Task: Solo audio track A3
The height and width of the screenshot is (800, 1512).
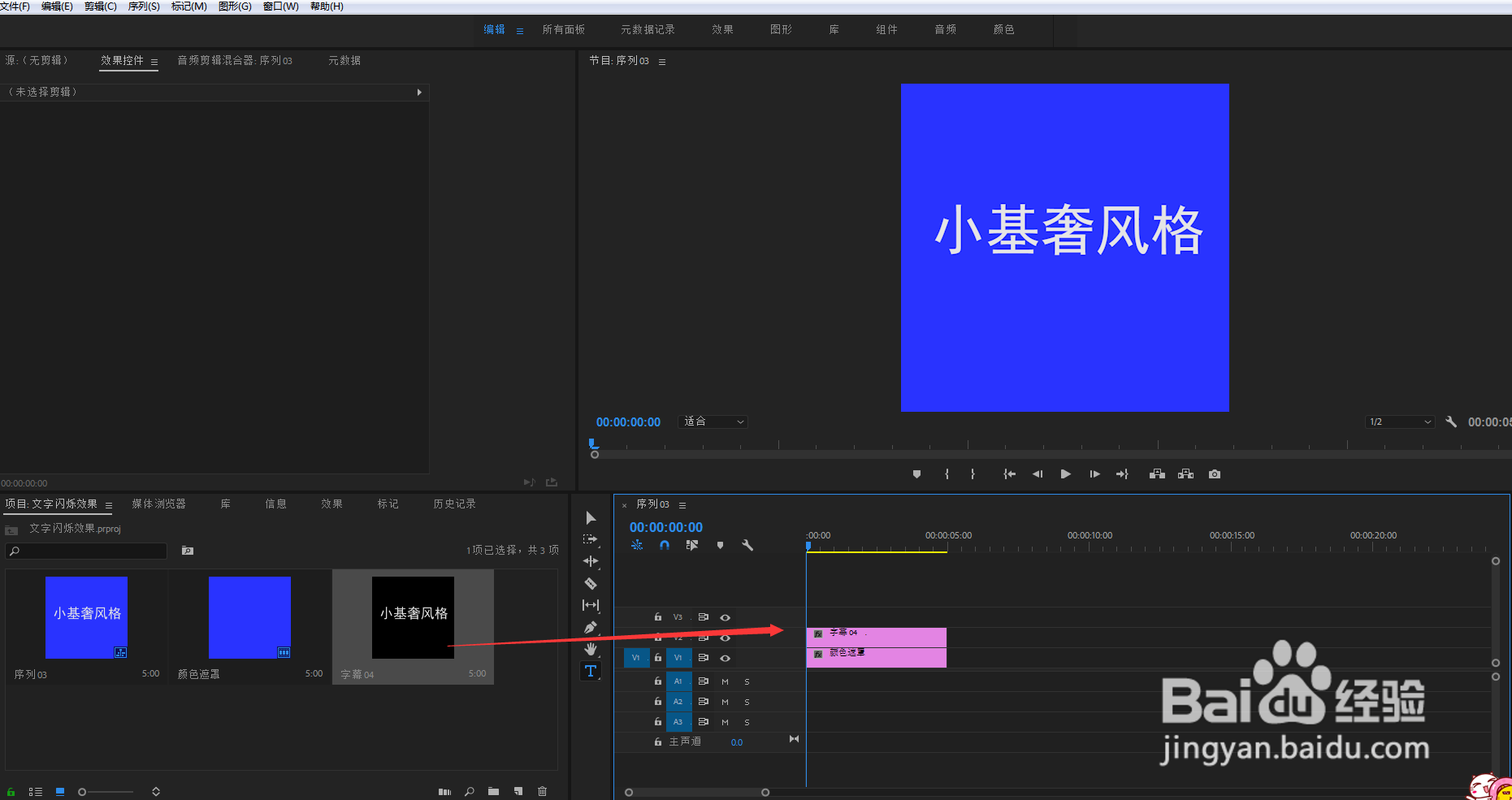Action: [x=747, y=722]
